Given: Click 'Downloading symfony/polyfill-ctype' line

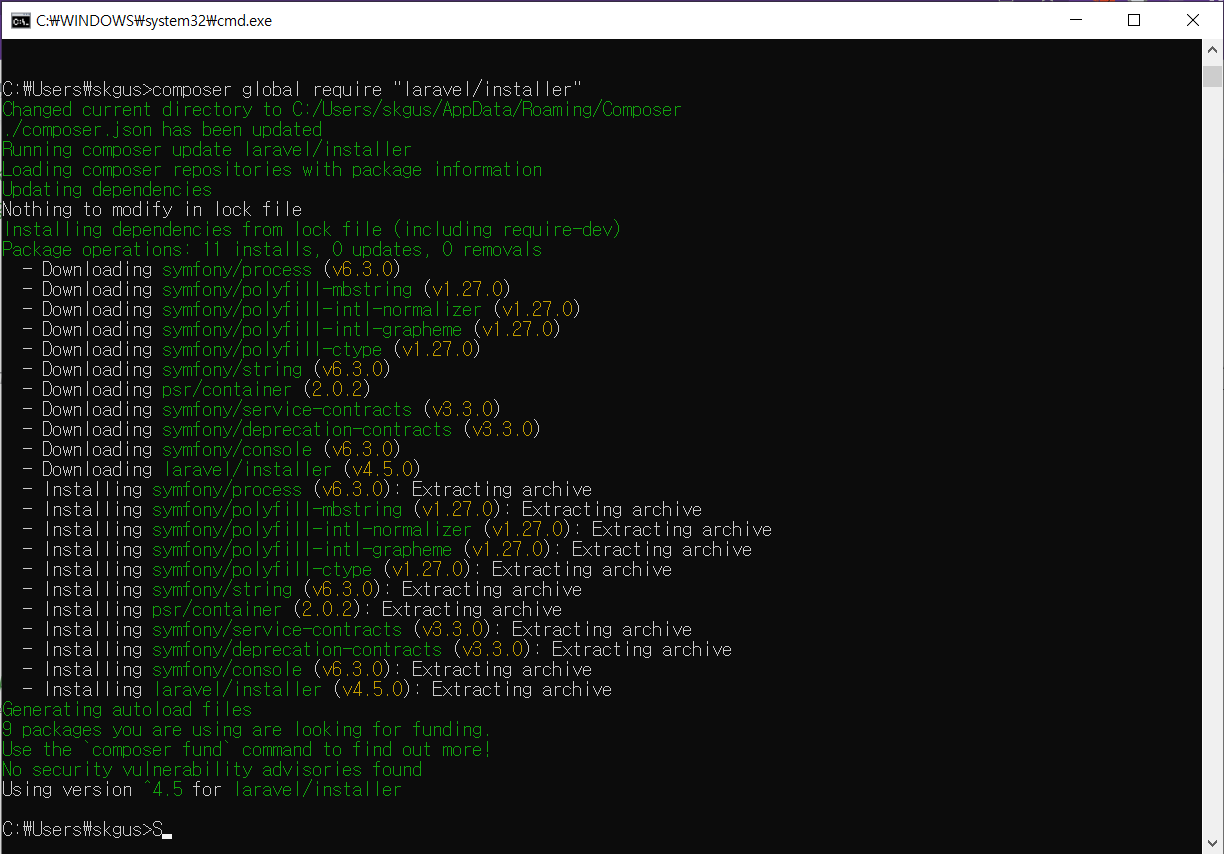Looking at the screenshot, I should pyautogui.click(x=251, y=349).
